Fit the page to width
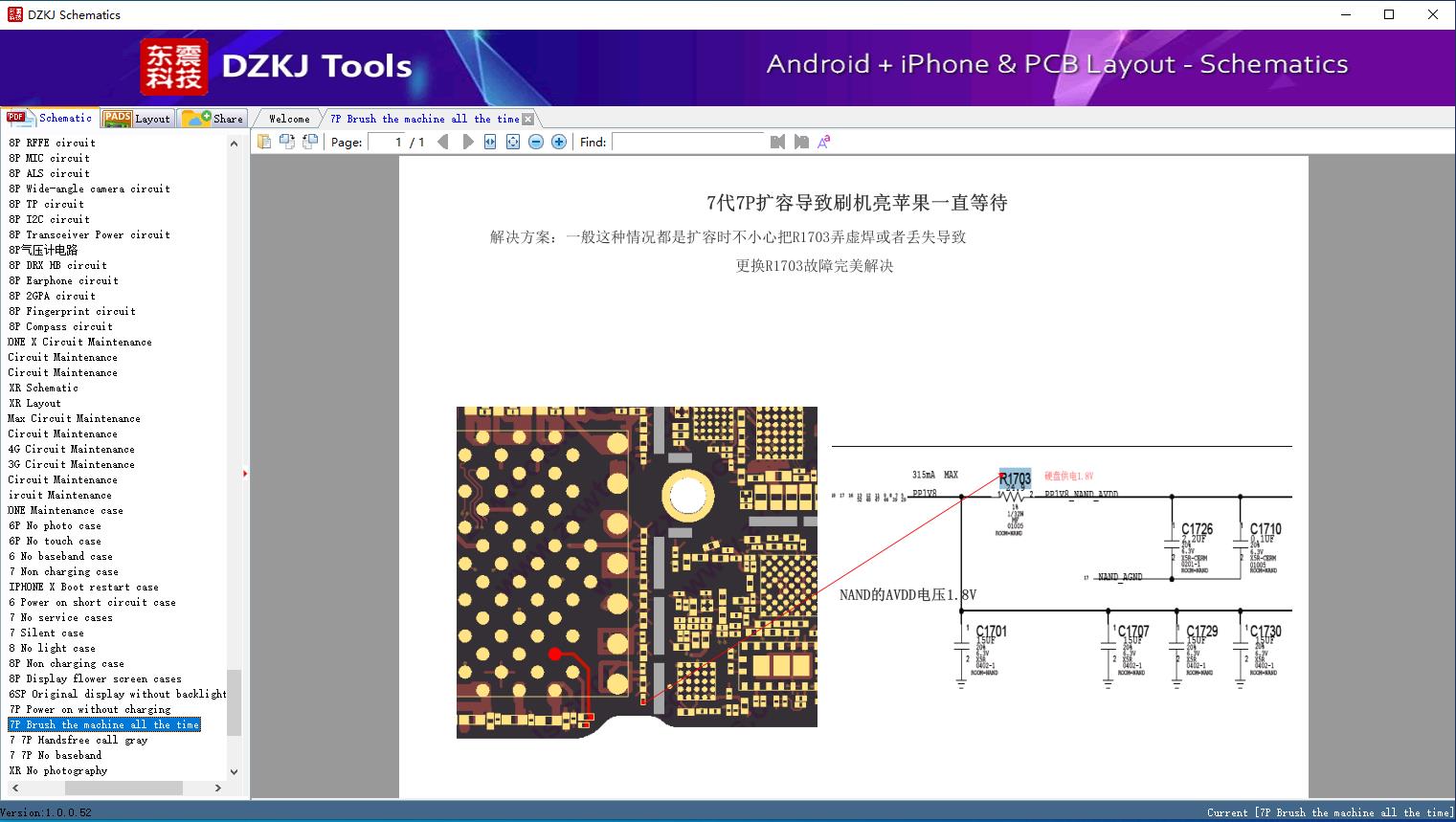 point(490,142)
